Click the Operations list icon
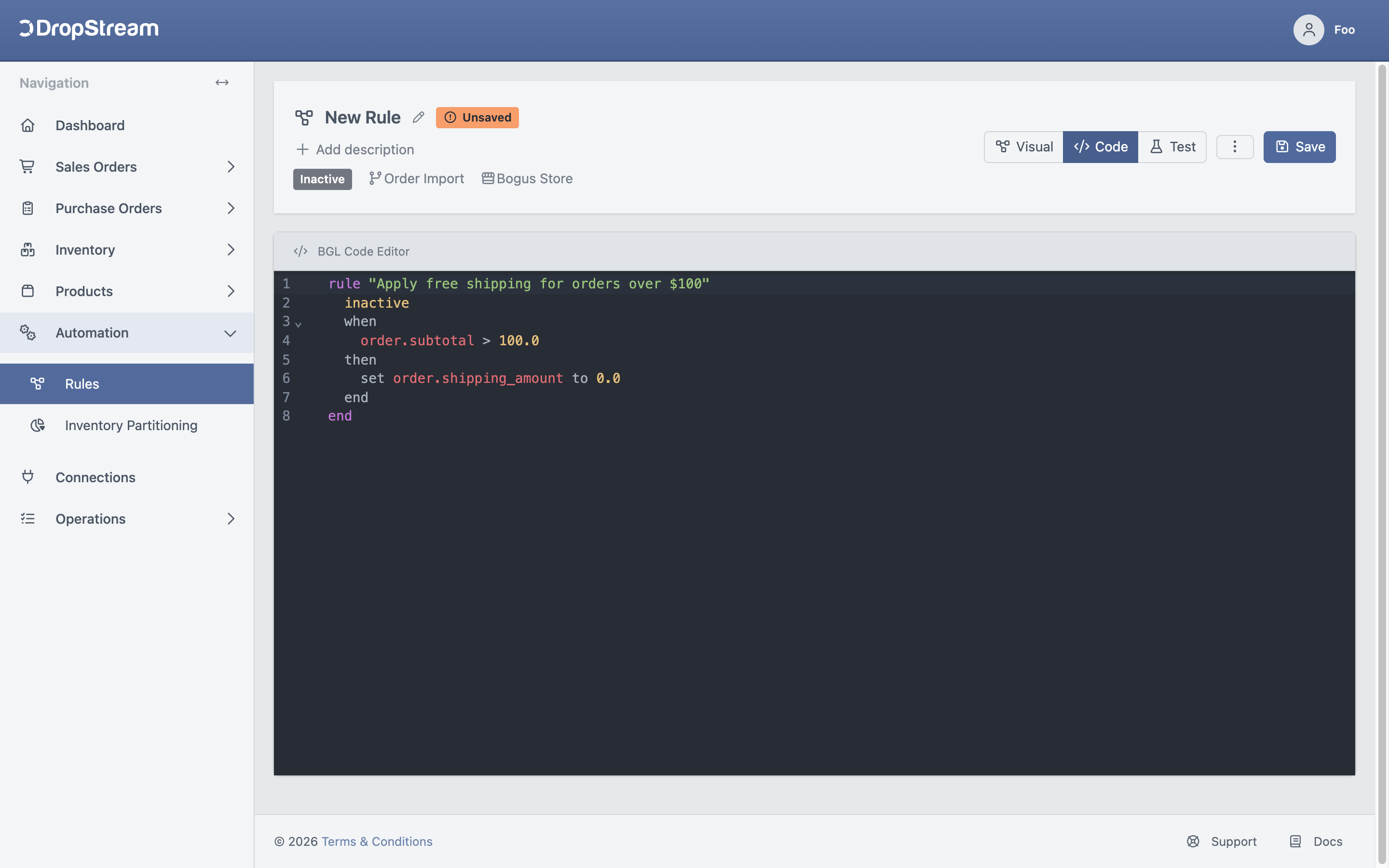The image size is (1389, 868). pyautogui.click(x=27, y=518)
